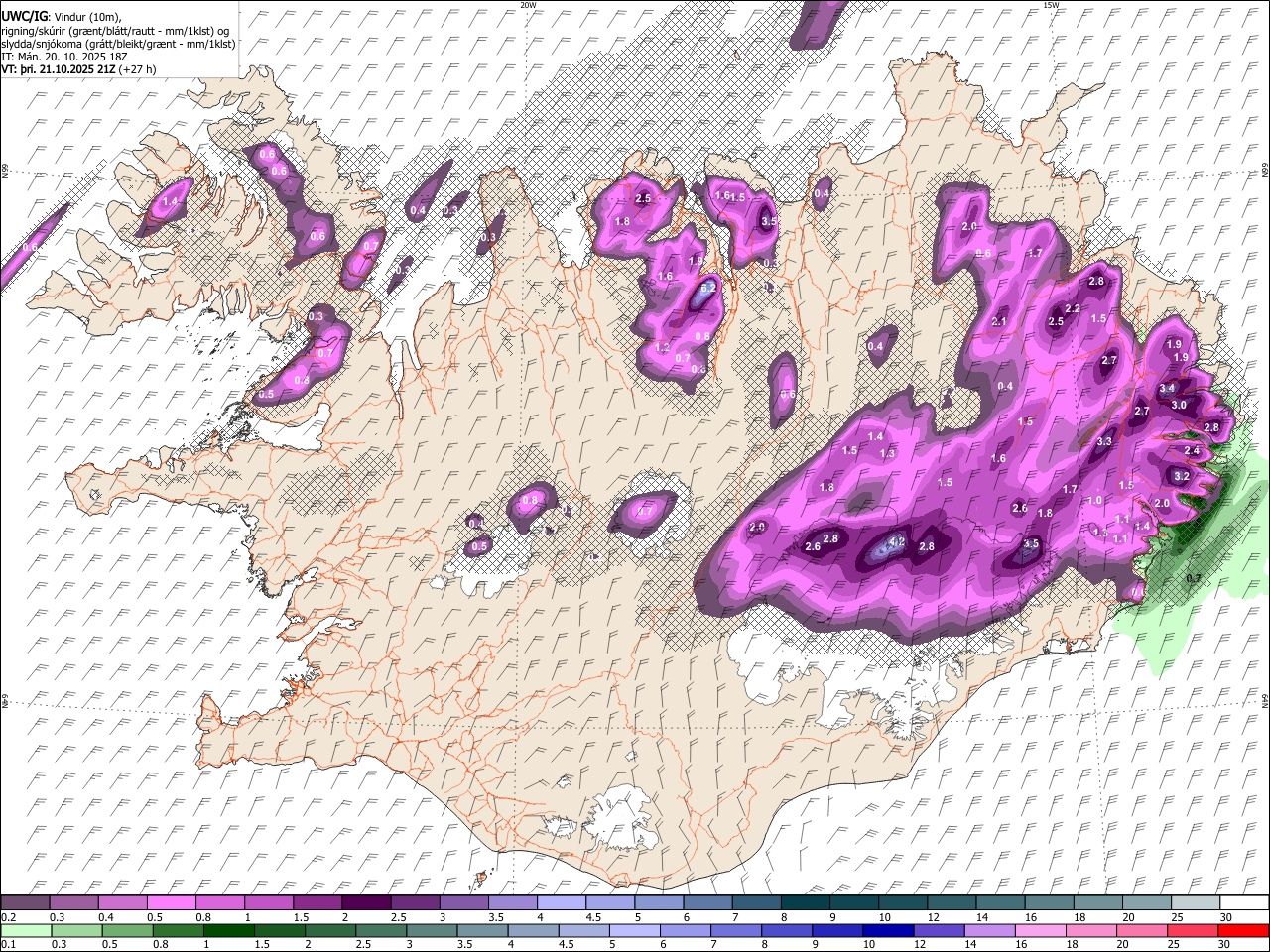Select darkest green lower-row swatch between 1 and 1.5
The height and width of the screenshot is (952, 1270).
(x=228, y=930)
